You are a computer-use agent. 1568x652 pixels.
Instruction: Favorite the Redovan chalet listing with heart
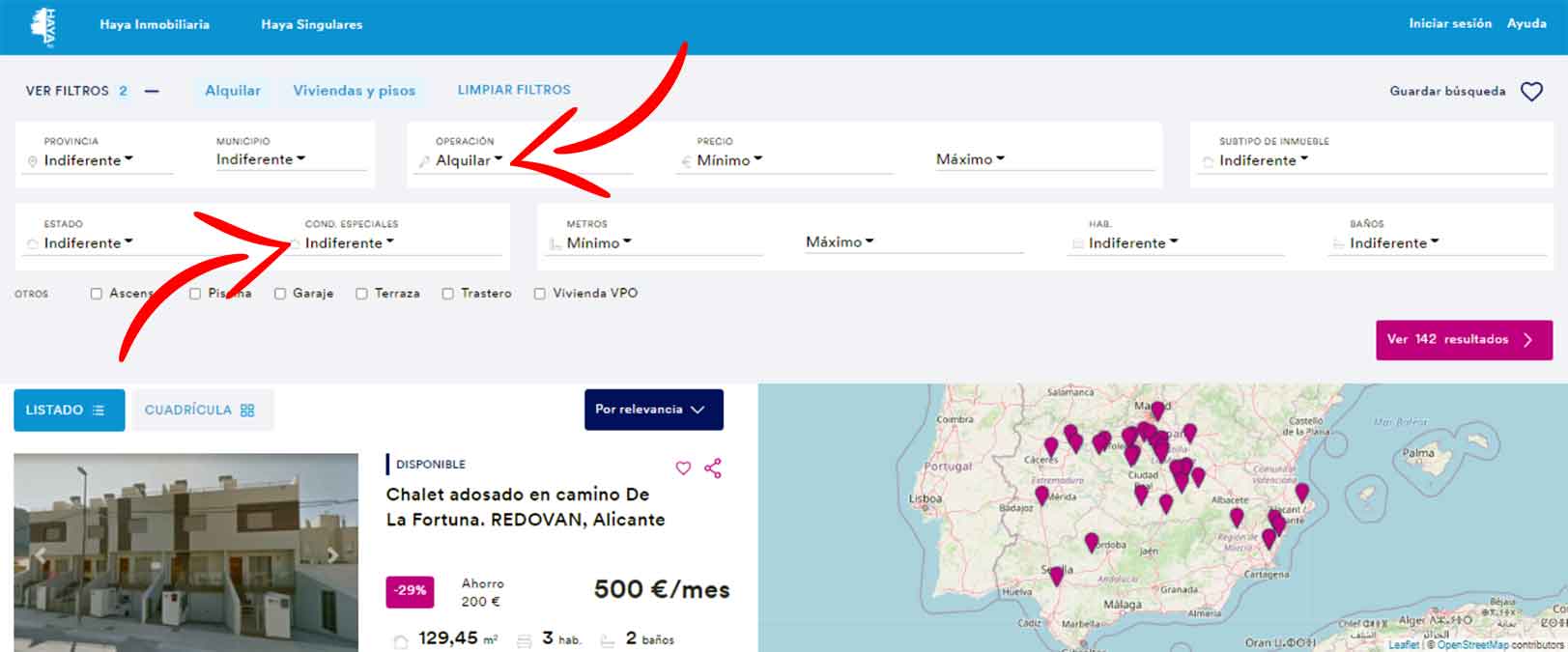coord(683,468)
